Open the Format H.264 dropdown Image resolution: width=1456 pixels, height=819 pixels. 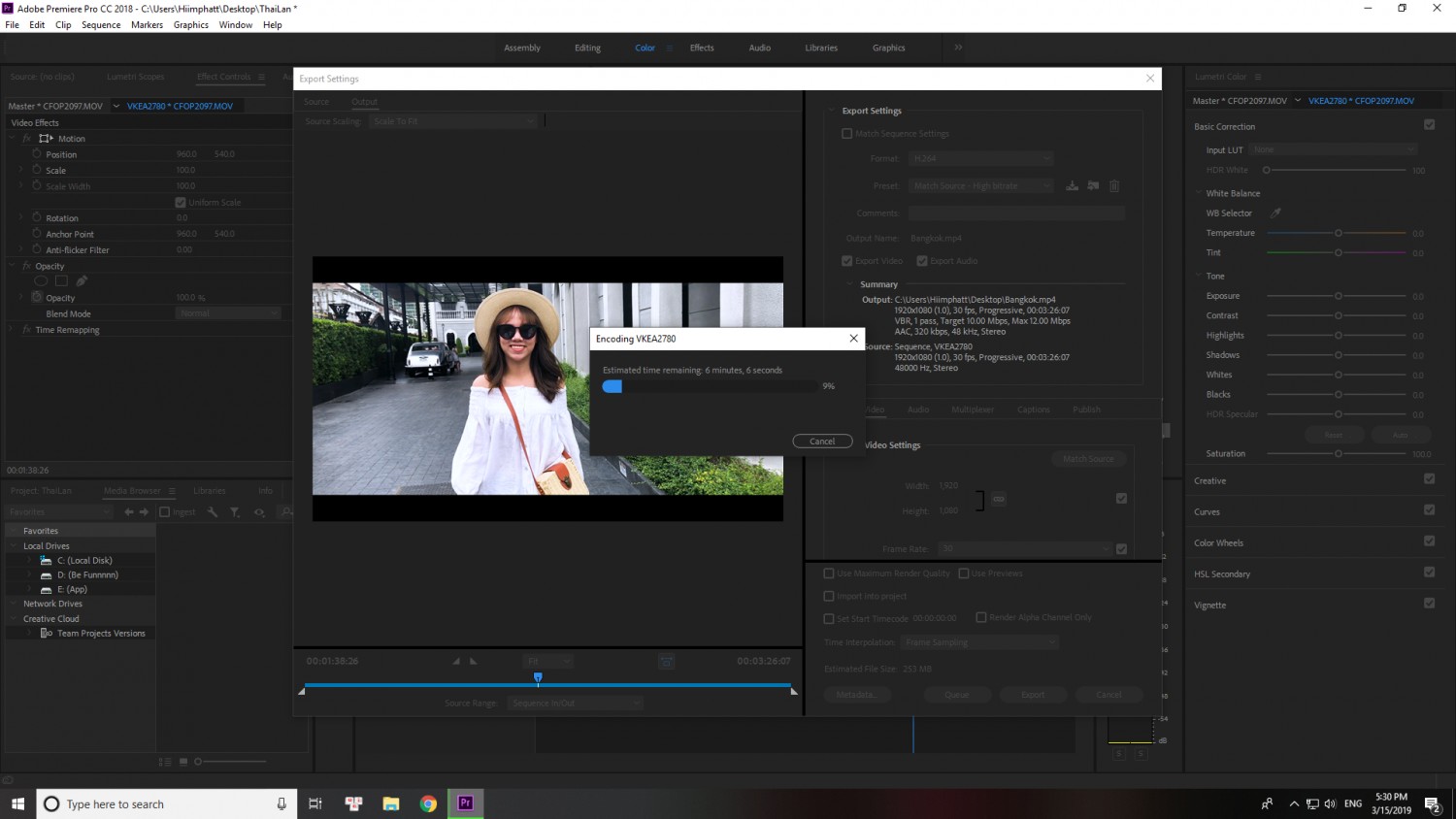tap(981, 158)
